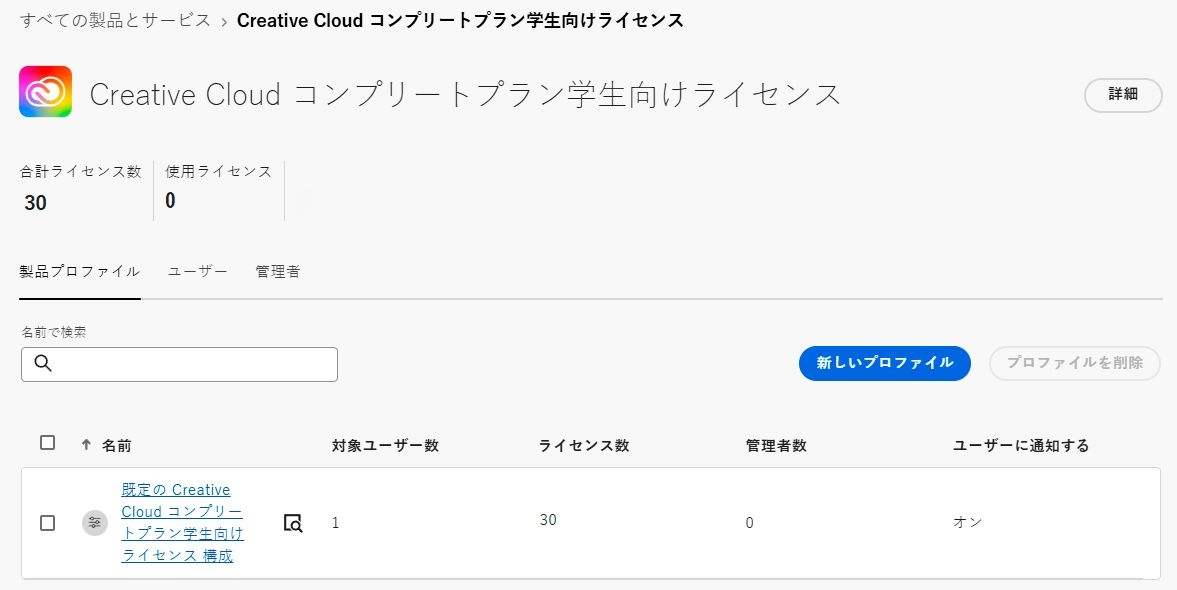Open the 詳細 button

coord(1123,95)
